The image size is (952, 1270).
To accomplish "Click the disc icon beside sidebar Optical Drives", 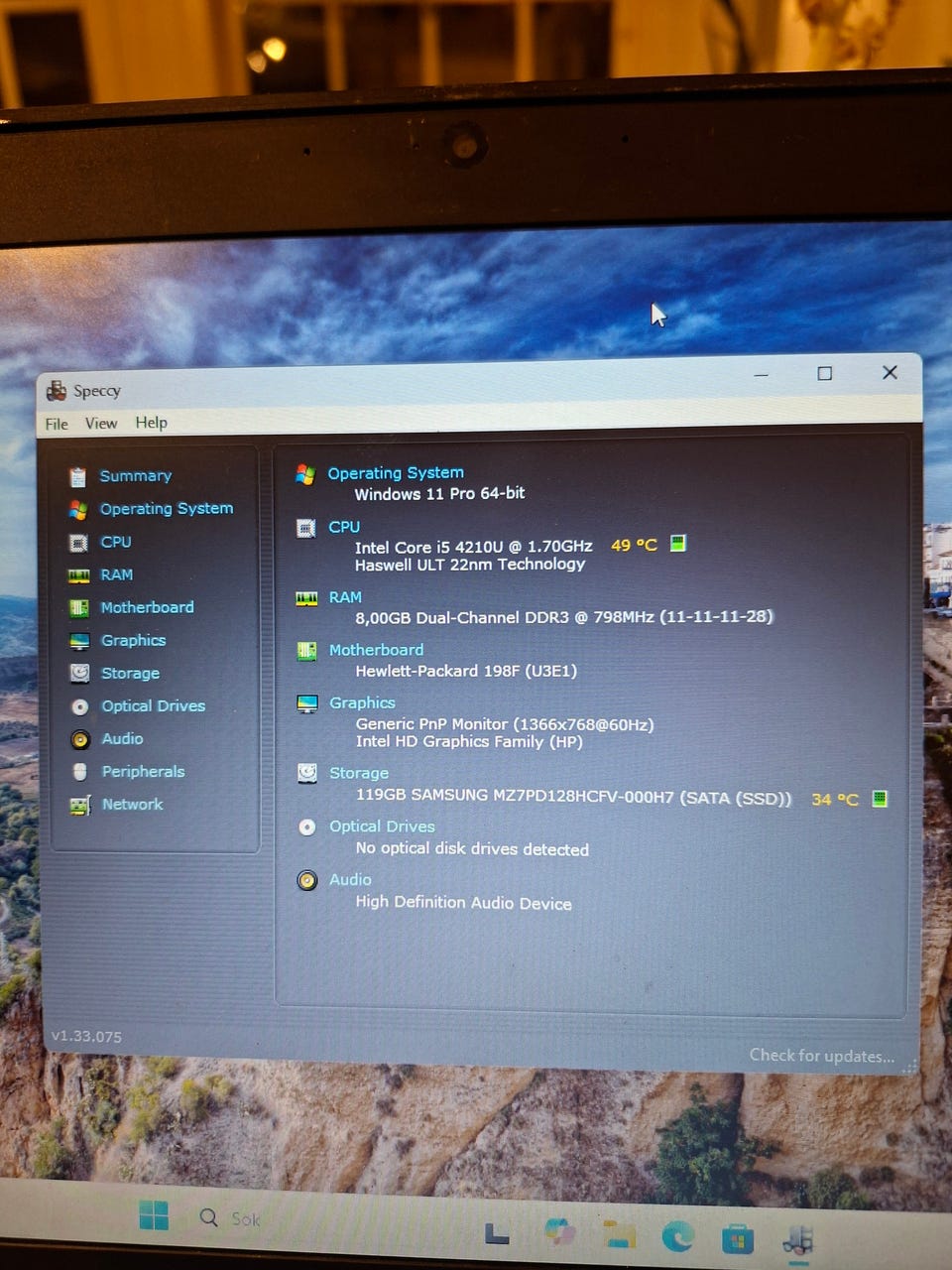I will point(80,706).
